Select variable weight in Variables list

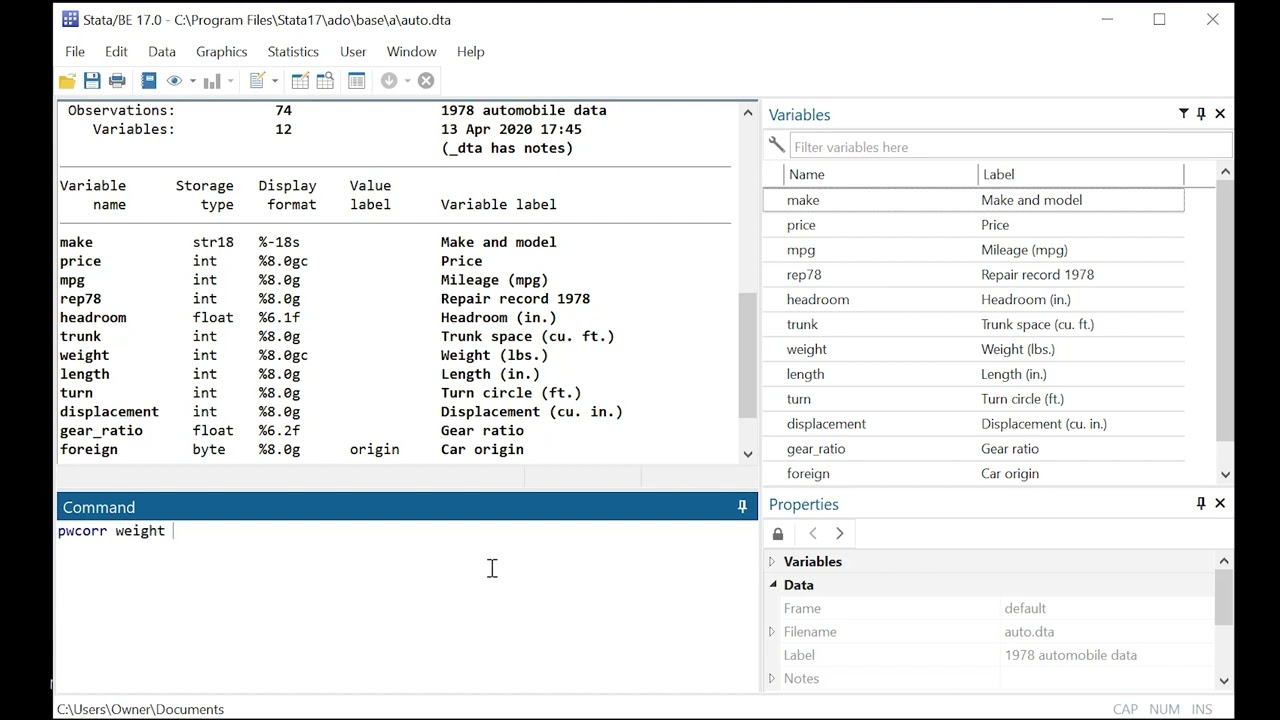(974, 349)
